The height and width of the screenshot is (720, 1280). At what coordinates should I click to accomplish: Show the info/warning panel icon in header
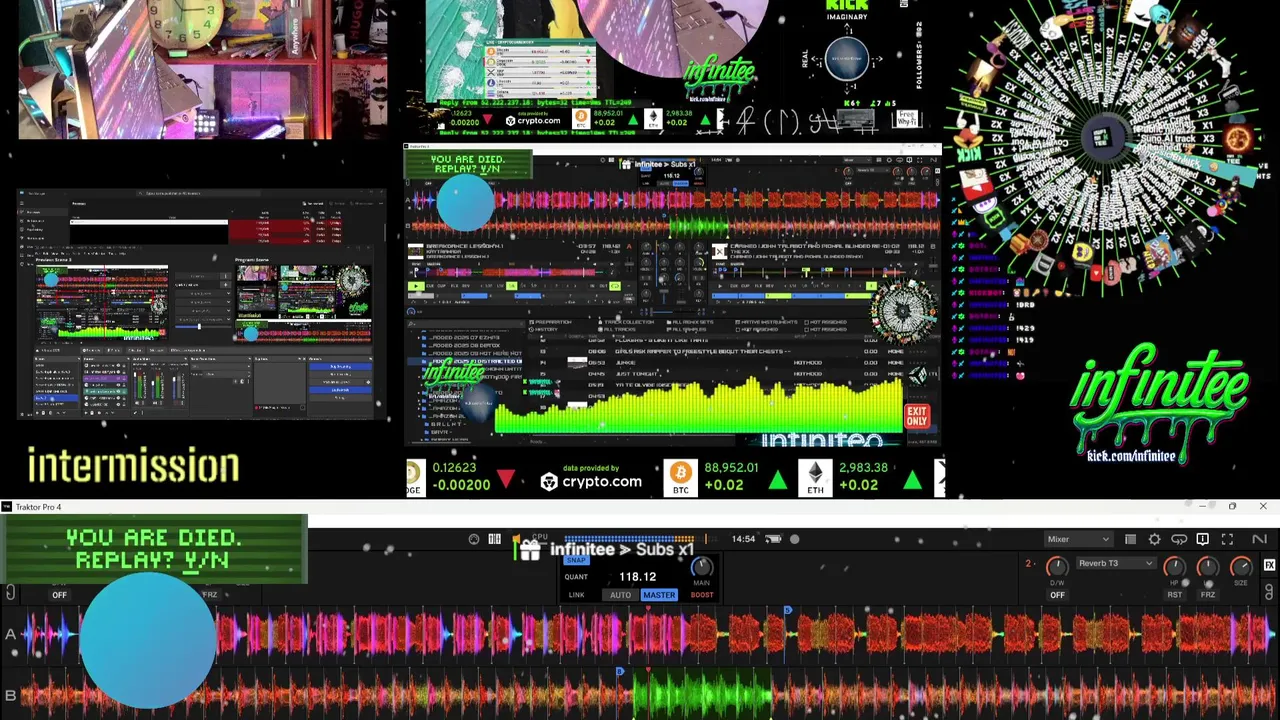(x=1203, y=539)
